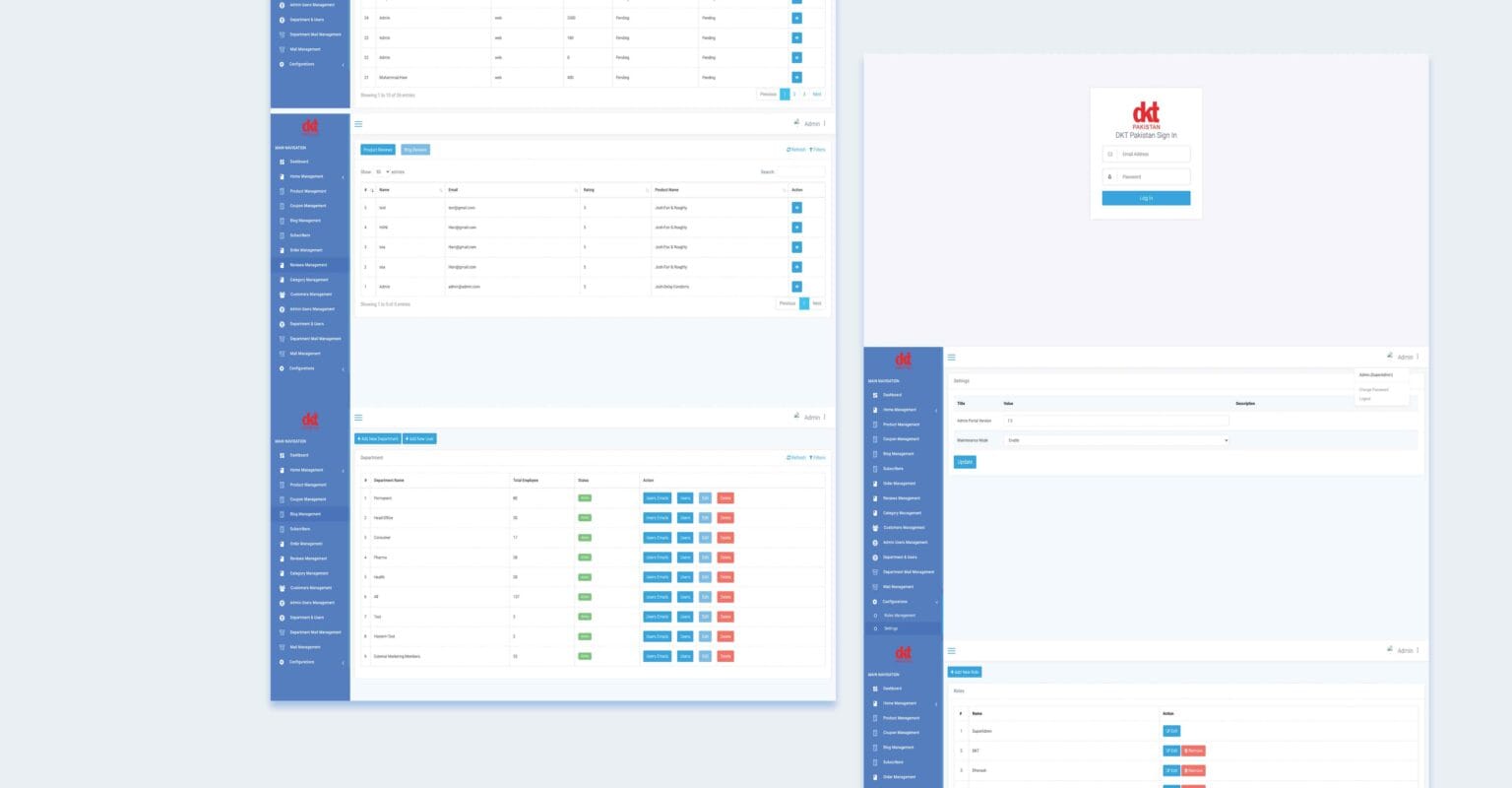Click the DKT Pakistan logo on the sign-in card
Viewport: 1512px width, 788px height.
pos(1146,114)
